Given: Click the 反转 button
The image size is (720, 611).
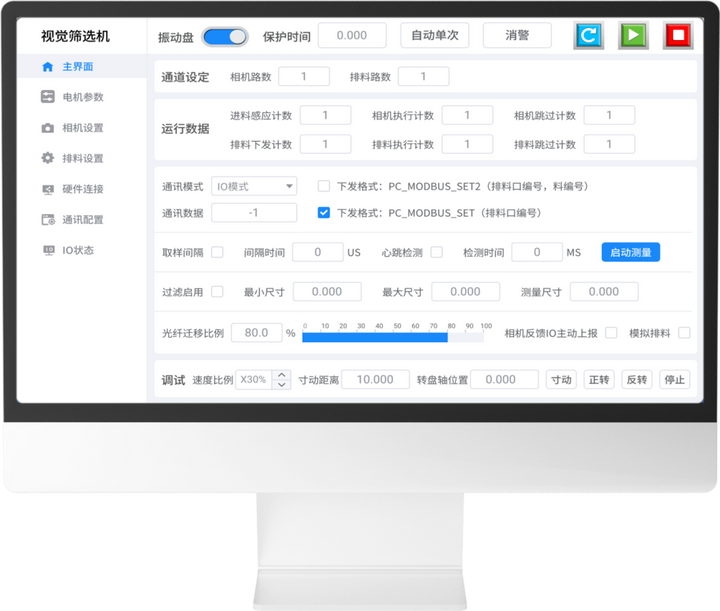Looking at the screenshot, I should pyautogui.click(x=636, y=380).
